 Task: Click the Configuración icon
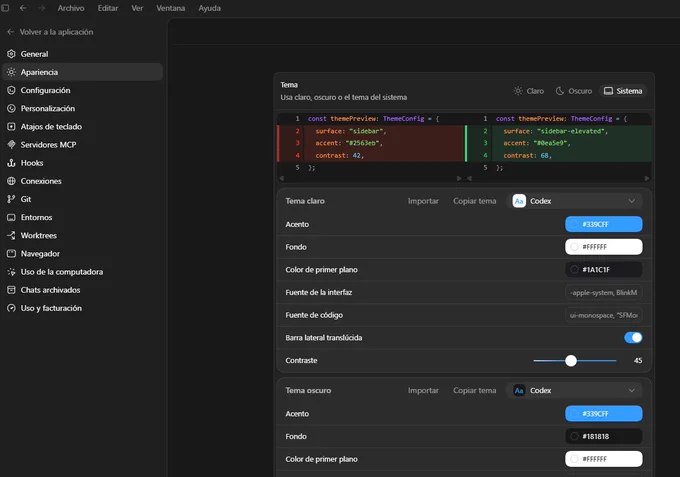[11, 90]
